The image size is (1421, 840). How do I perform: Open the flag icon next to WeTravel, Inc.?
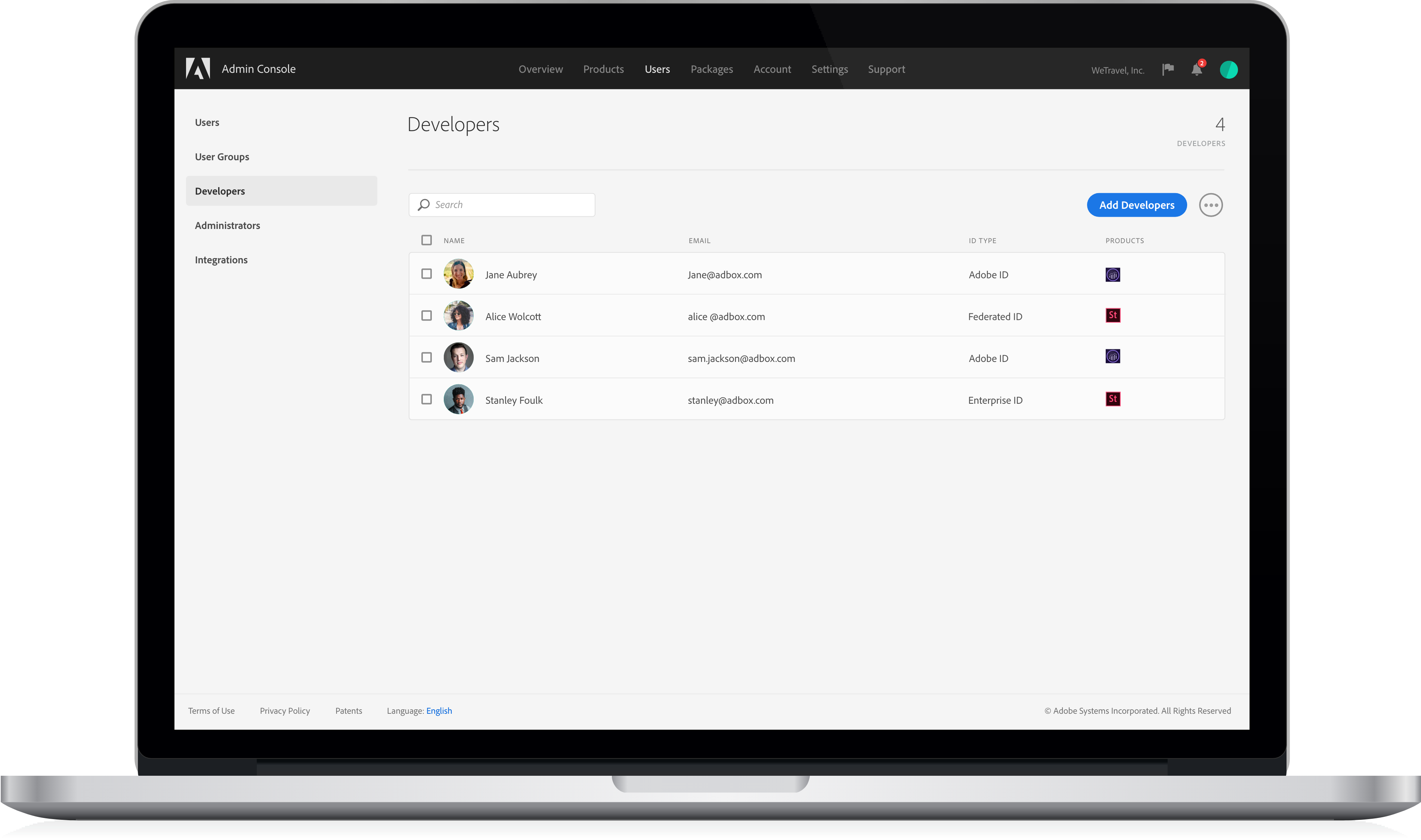[1168, 69]
